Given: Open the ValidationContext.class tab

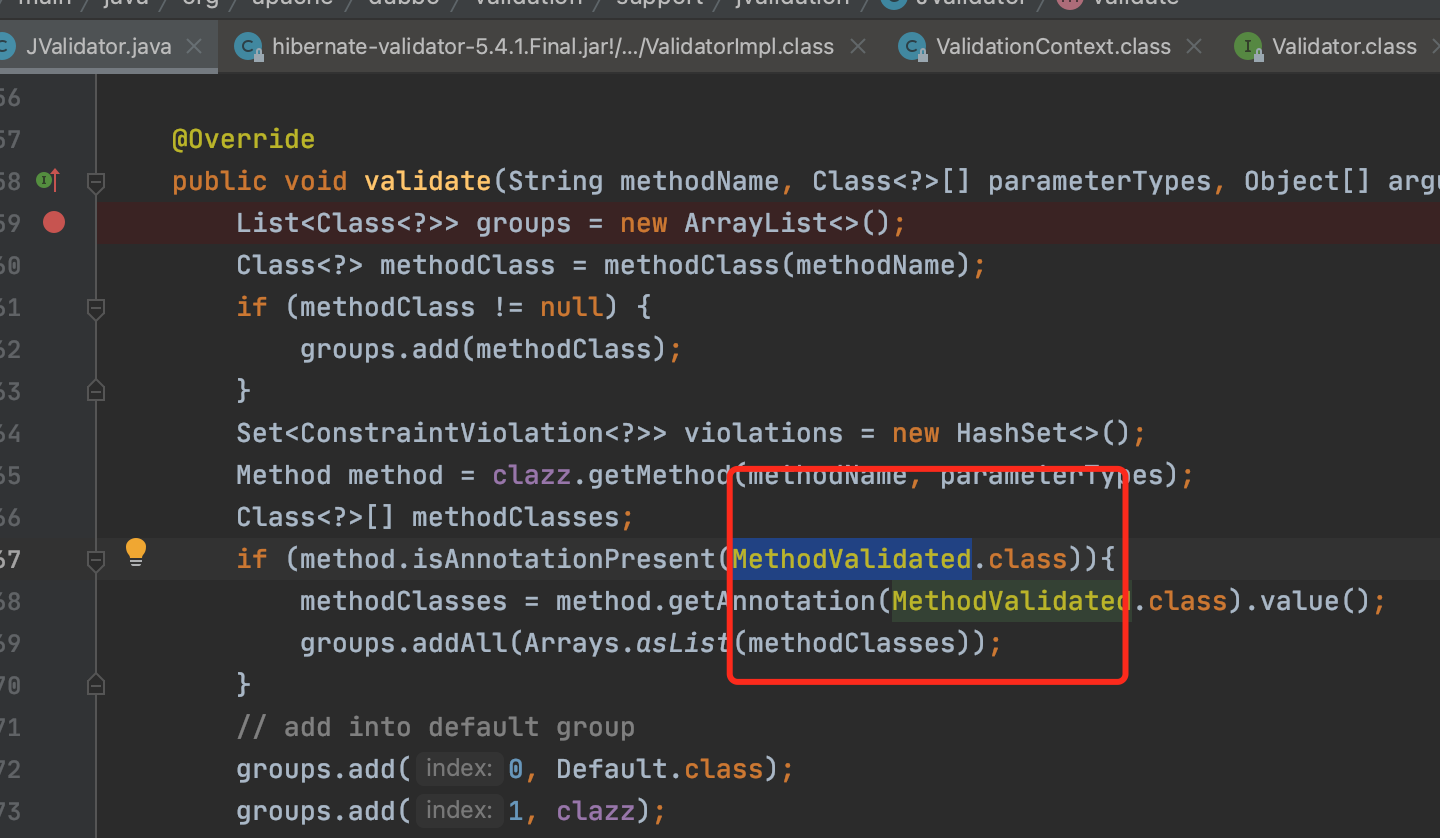Looking at the screenshot, I should point(1053,46).
